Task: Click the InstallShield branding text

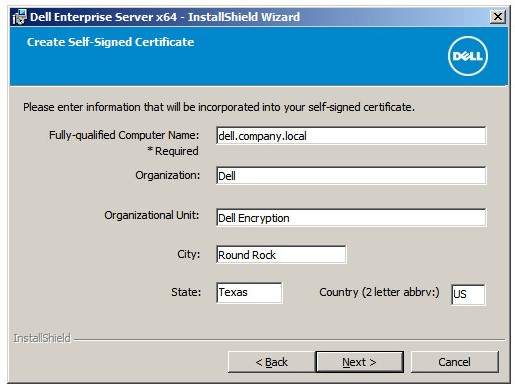Action: pyautogui.click(x=42, y=338)
